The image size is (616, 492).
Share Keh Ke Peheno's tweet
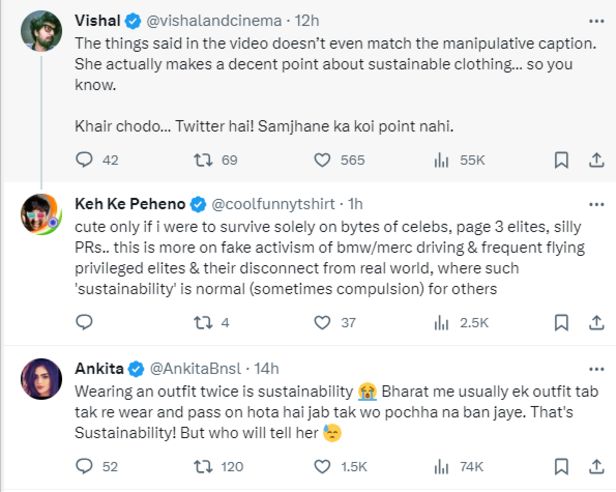point(596,322)
